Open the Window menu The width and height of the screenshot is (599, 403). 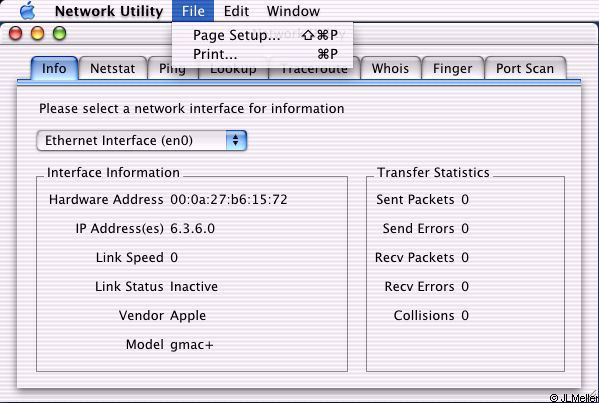[x=293, y=11]
